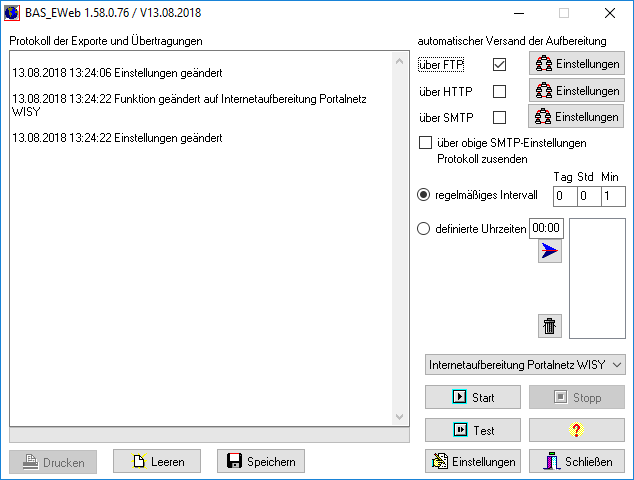
Task: Click the Std interval field
Action: coord(589,197)
